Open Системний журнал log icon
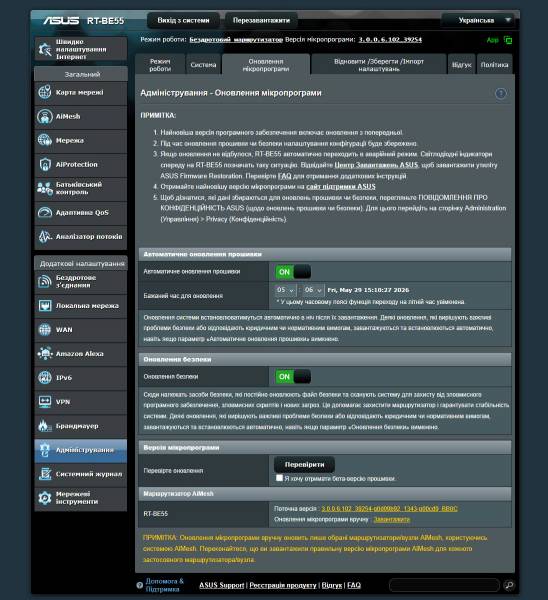This screenshot has height=600, width=548. tap(45, 474)
